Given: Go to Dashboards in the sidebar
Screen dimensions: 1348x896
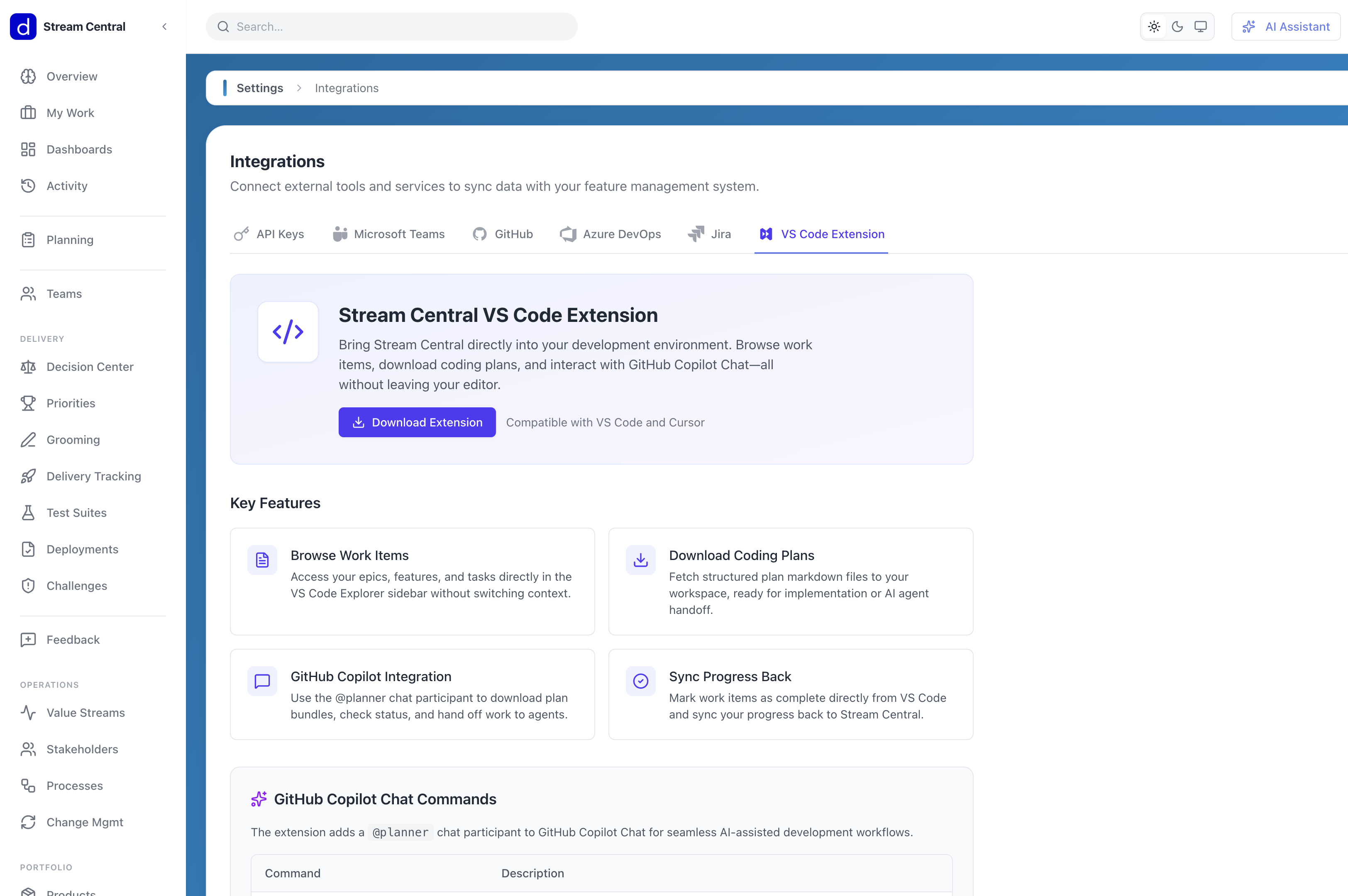Looking at the screenshot, I should [93, 150].
